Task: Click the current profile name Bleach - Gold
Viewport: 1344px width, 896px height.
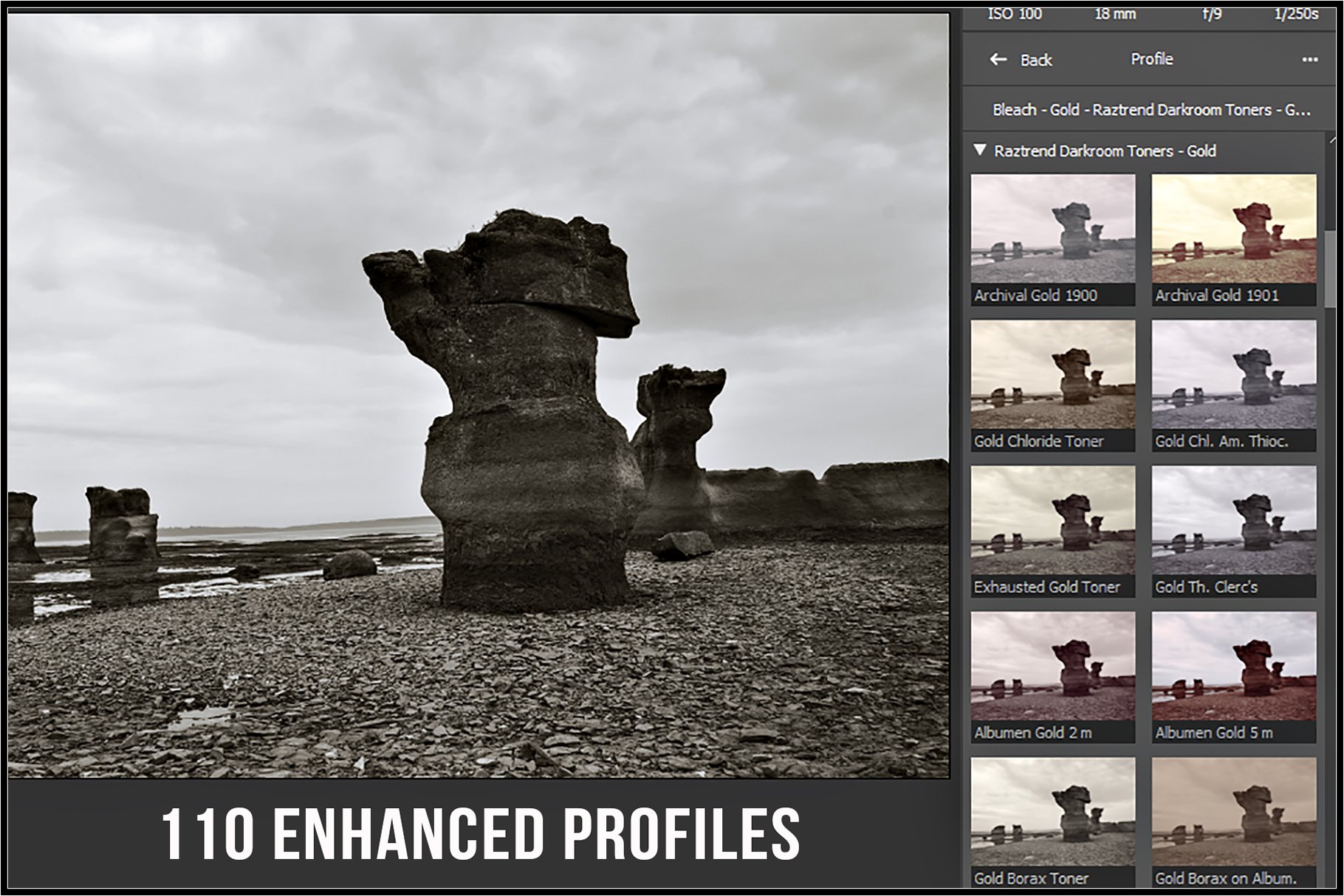Action: point(1151,110)
